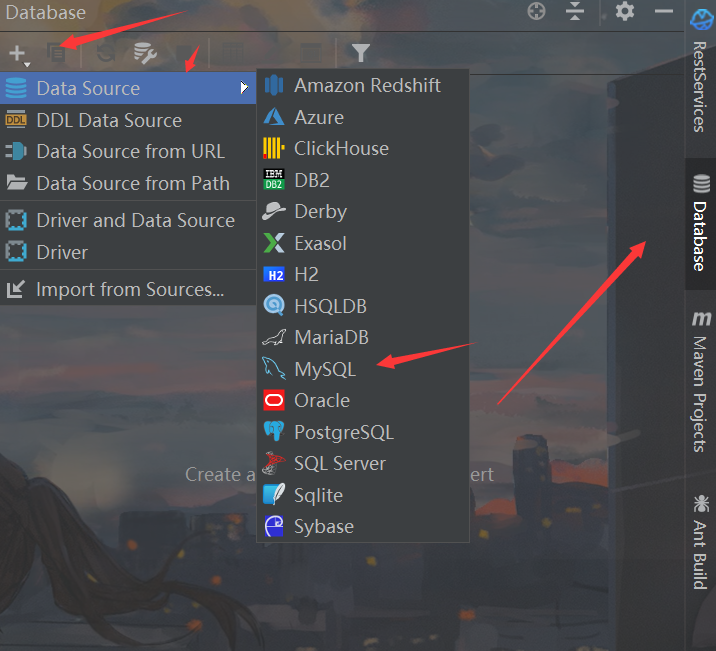The width and height of the screenshot is (716, 651).
Task: Choose PostgreSQL data source
Action: coord(363,432)
